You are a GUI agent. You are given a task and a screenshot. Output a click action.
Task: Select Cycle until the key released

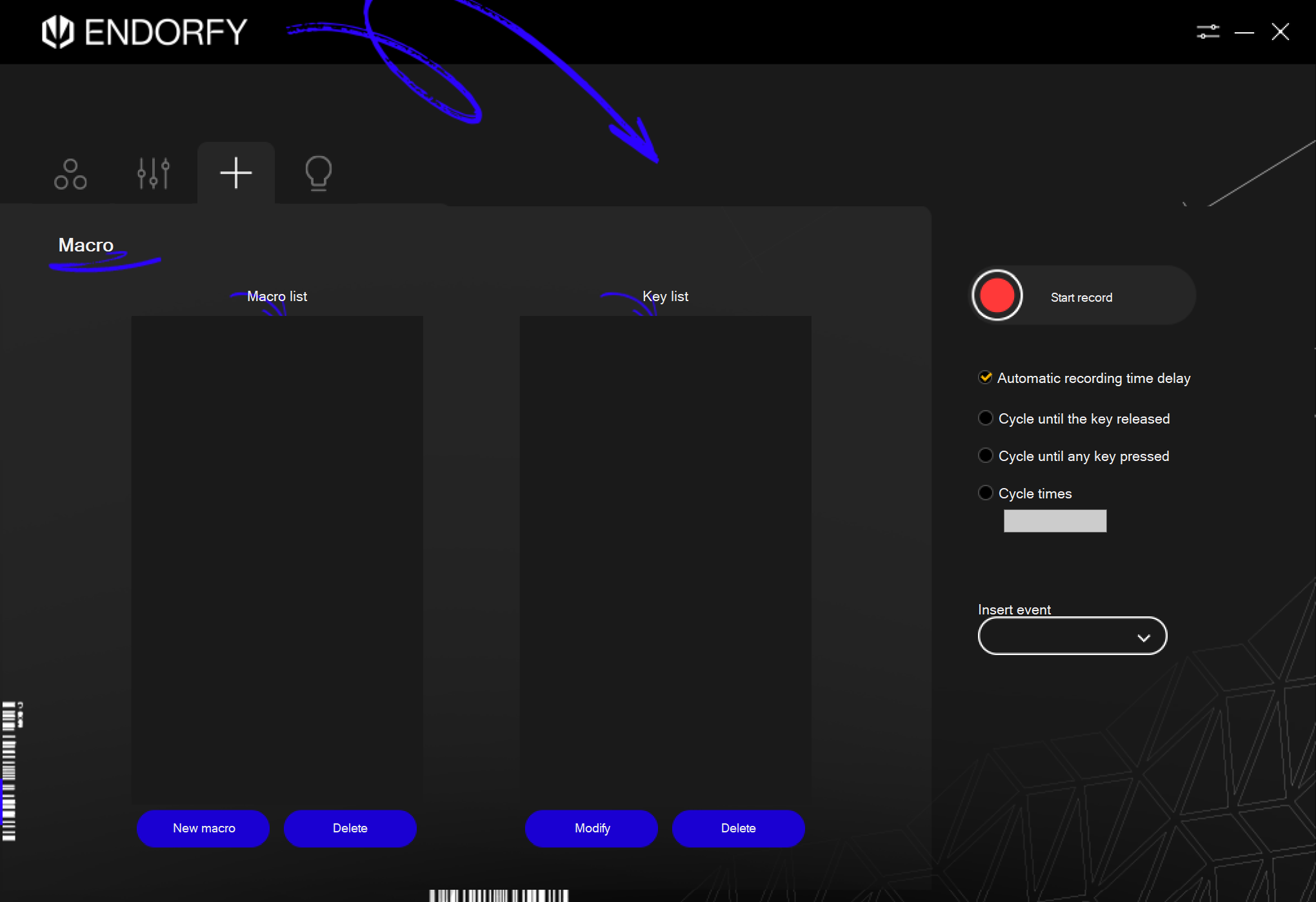985,418
